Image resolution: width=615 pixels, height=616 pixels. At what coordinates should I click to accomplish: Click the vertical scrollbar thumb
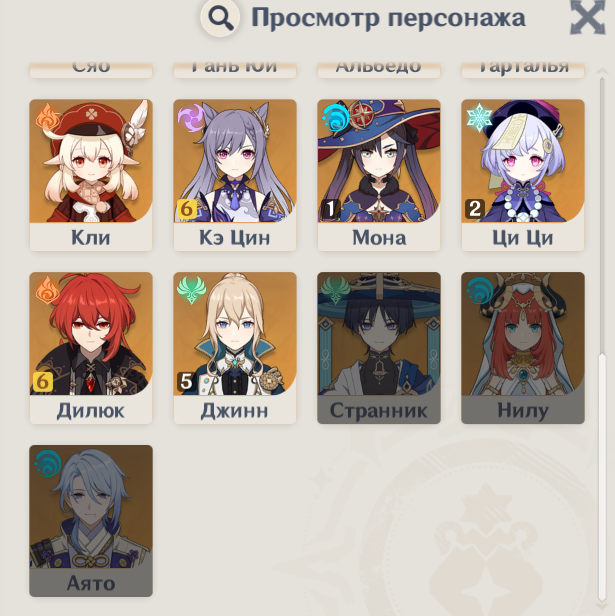[602, 475]
